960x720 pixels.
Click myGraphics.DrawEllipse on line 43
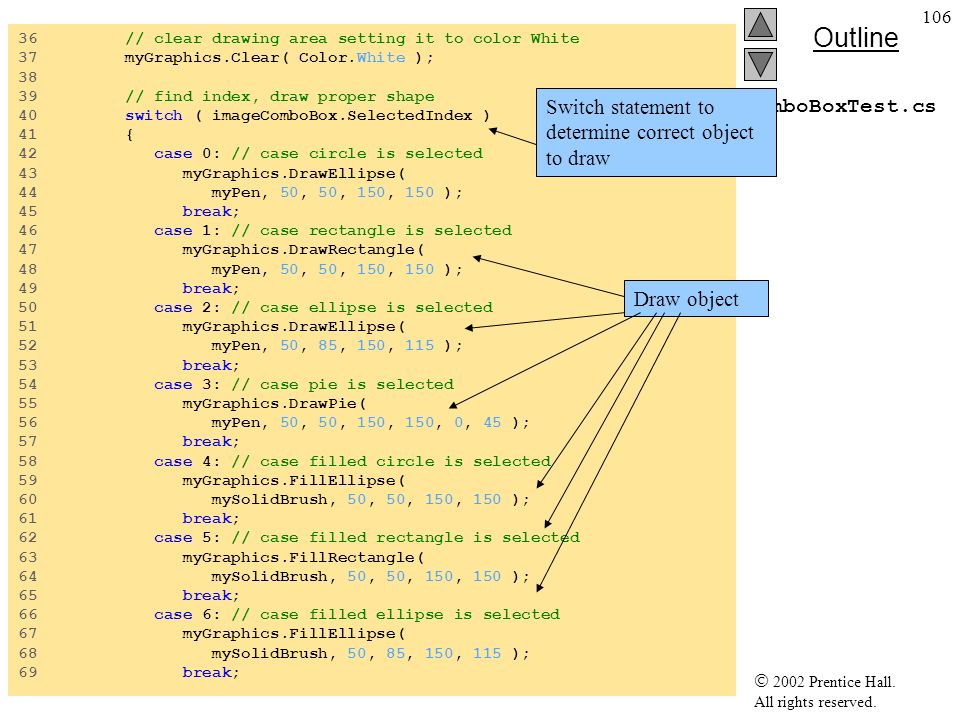tap(294, 174)
